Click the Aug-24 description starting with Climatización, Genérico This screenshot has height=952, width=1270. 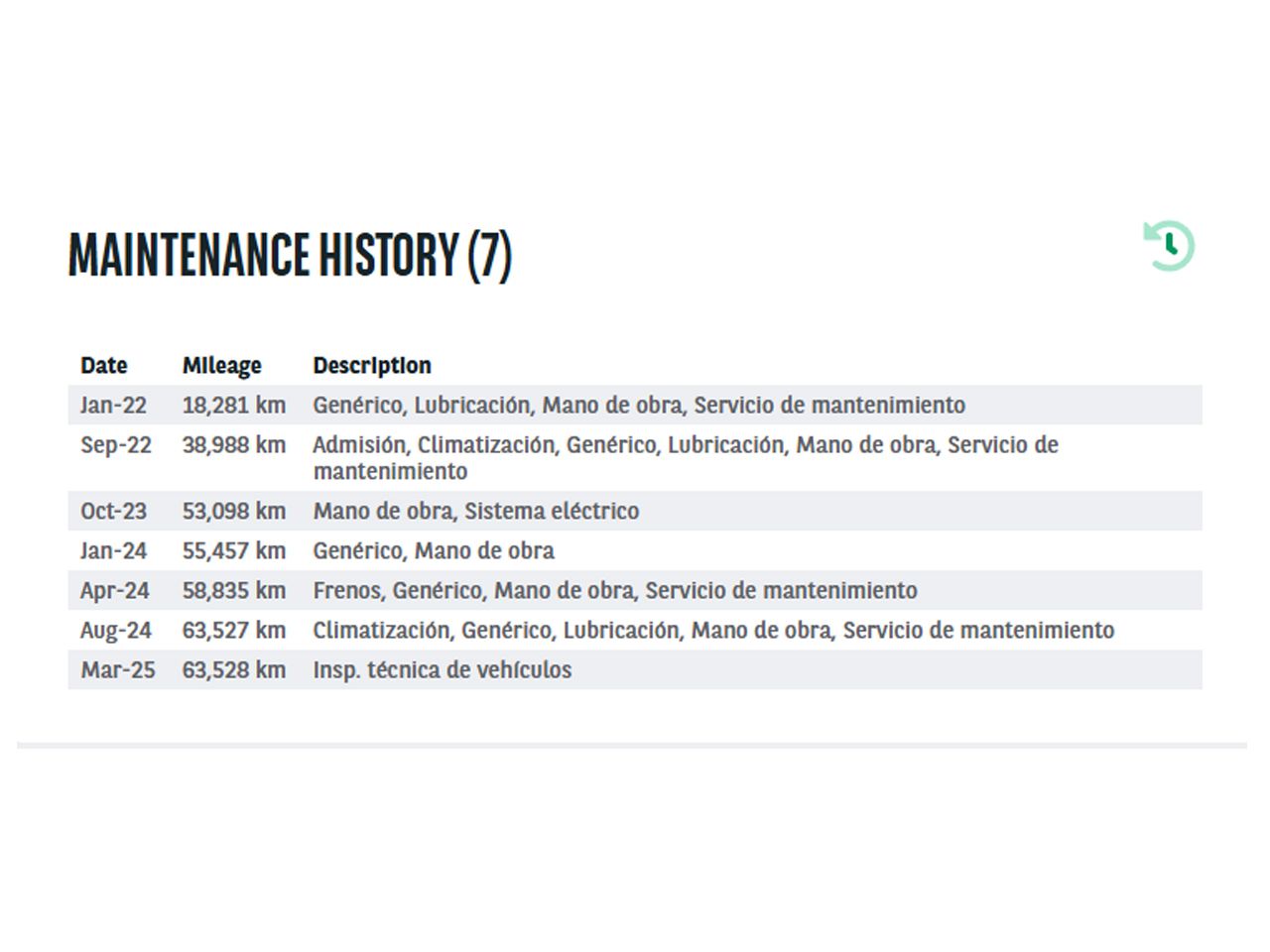(713, 630)
